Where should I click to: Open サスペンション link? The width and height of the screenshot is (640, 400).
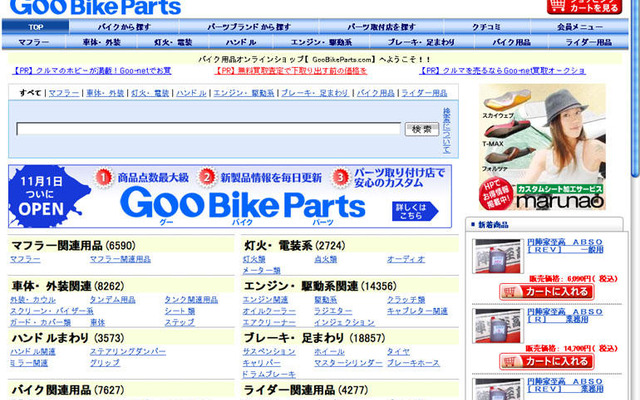(269, 351)
